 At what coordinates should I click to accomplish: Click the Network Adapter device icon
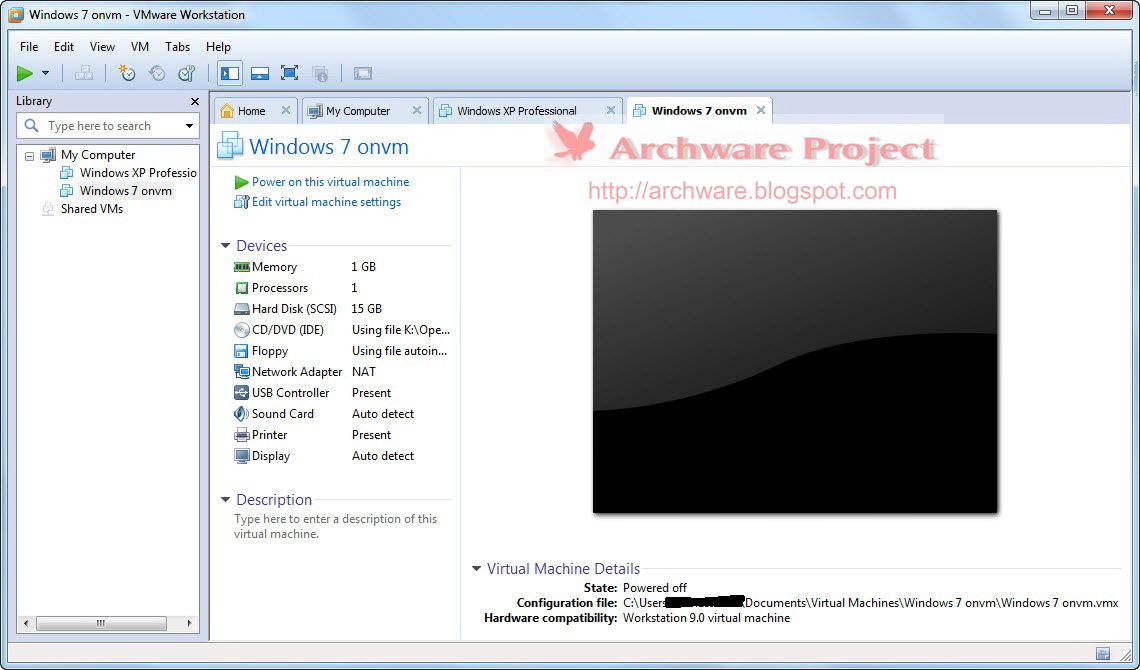click(x=241, y=372)
